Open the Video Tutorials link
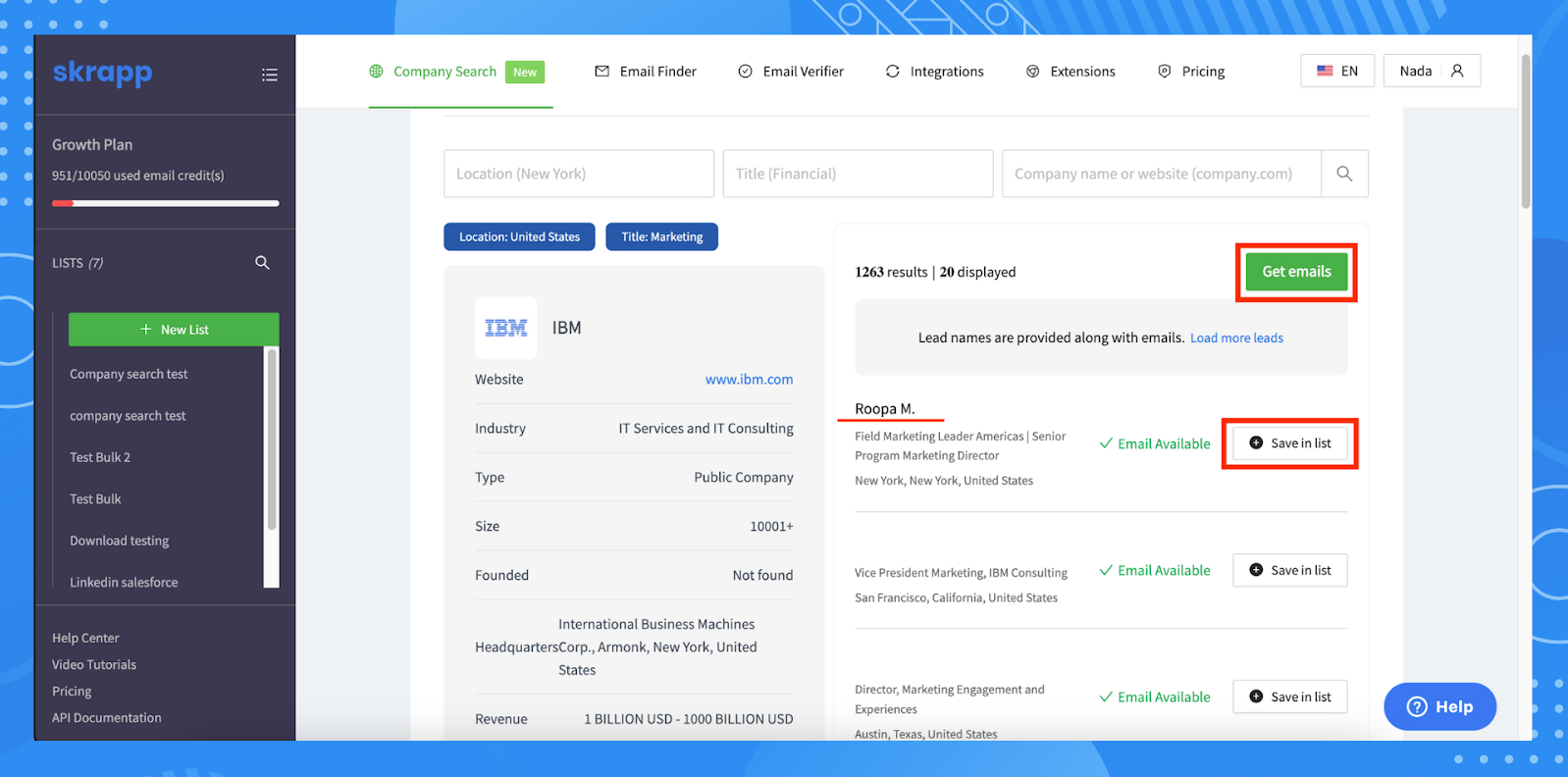 tap(94, 665)
